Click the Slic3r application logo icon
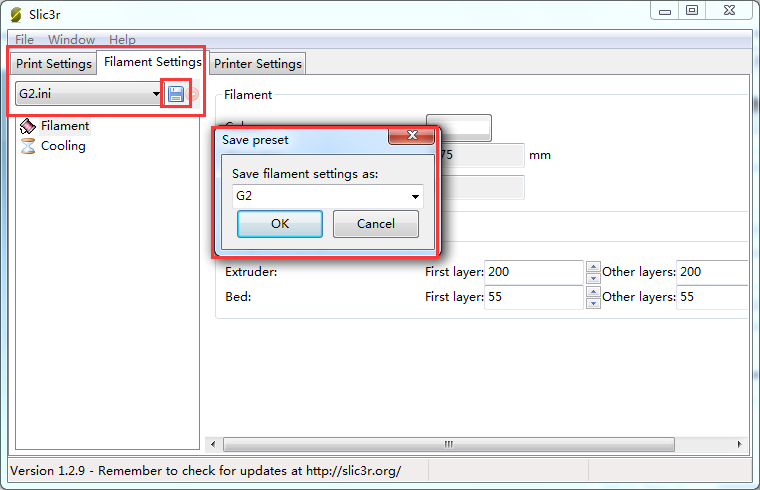This screenshot has height=490, width=760. [x=16, y=15]
